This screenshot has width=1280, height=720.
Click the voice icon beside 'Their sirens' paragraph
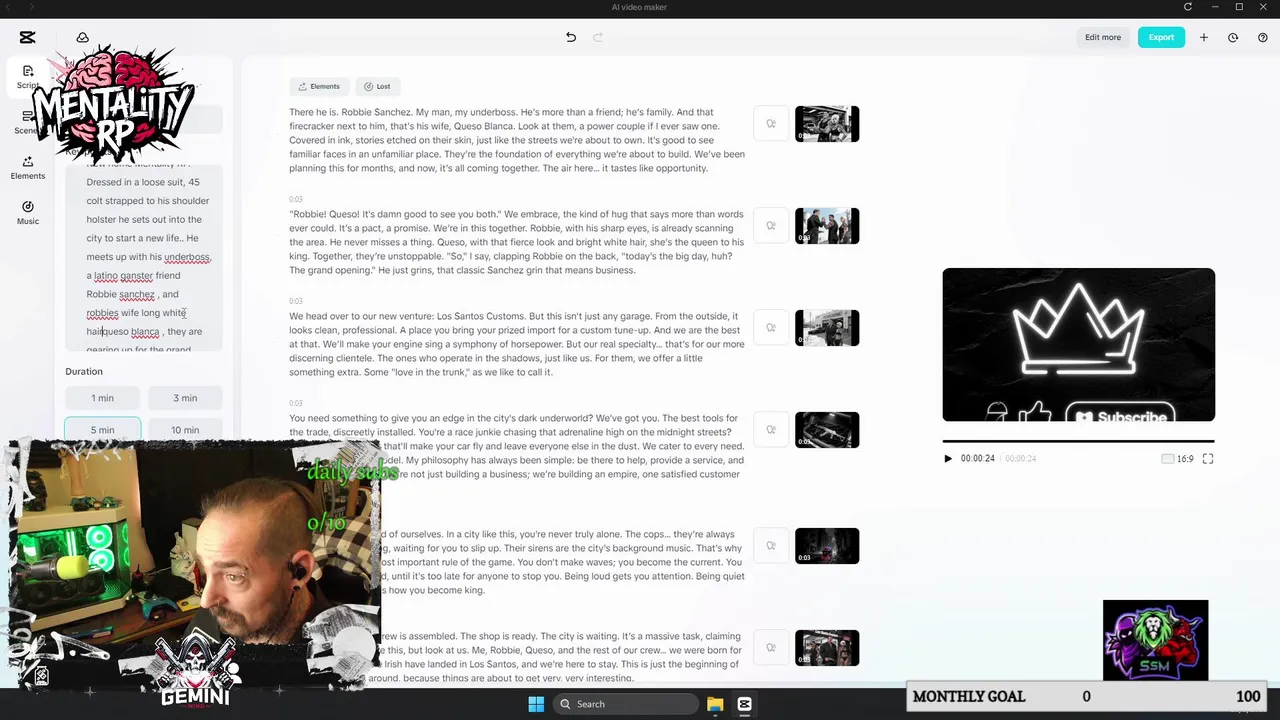(771, 546)
